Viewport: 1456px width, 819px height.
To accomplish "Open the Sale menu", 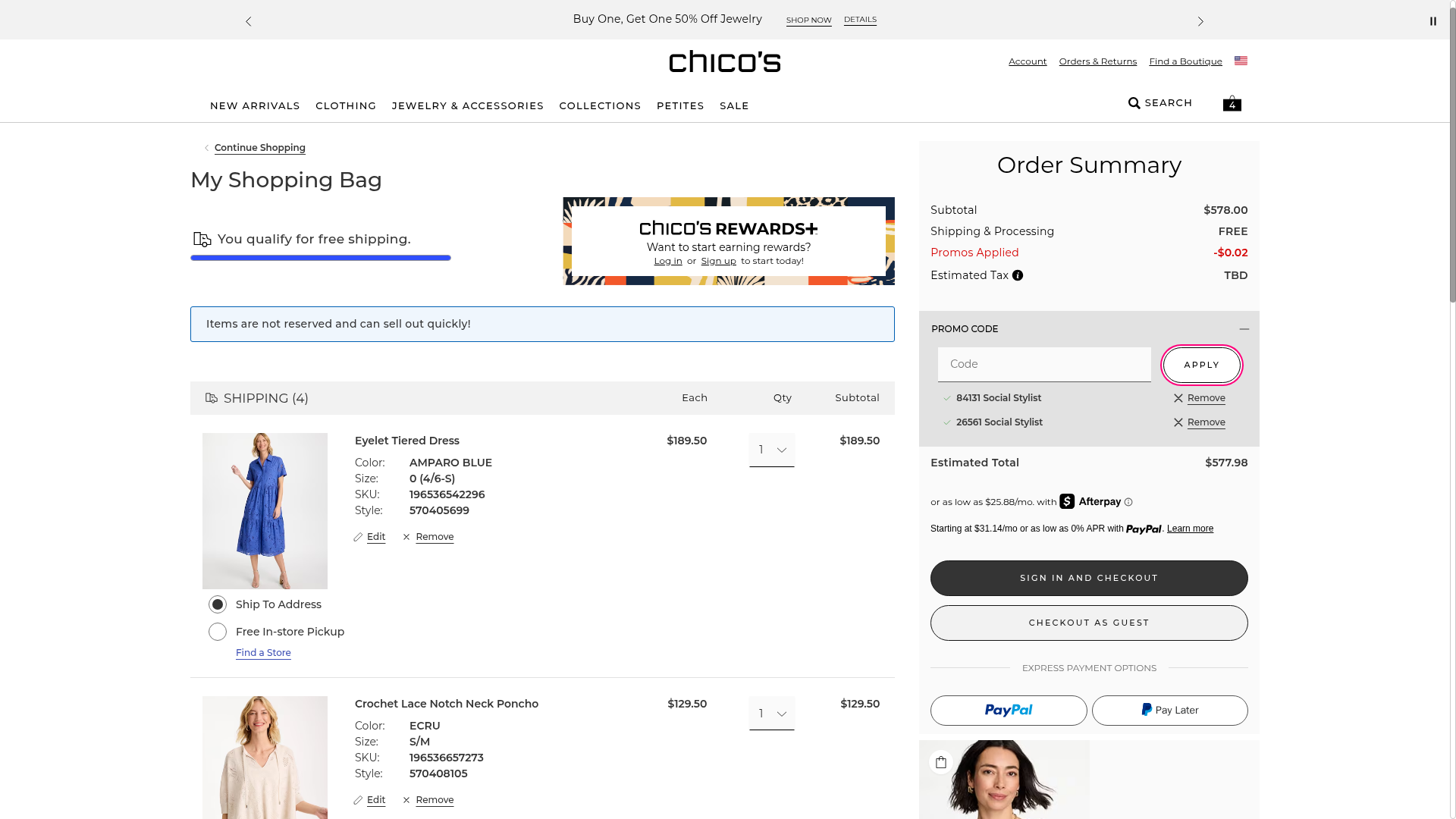I will [733, 105].
